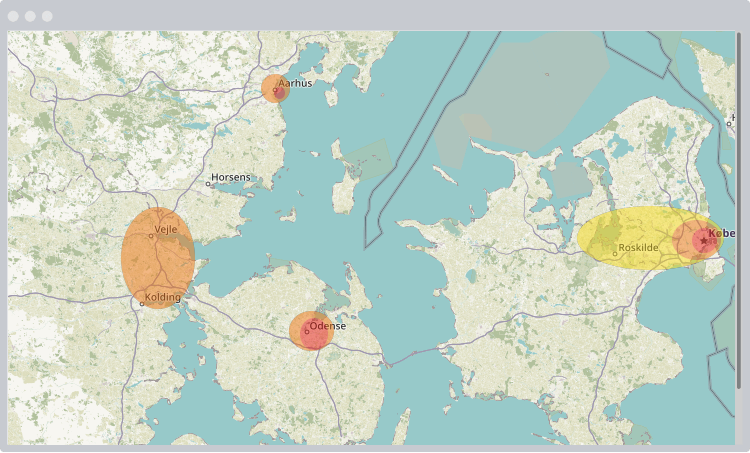The image size is (750, 453).
Task: Click the Kolding city label
Action: click(x=163, y=297)
